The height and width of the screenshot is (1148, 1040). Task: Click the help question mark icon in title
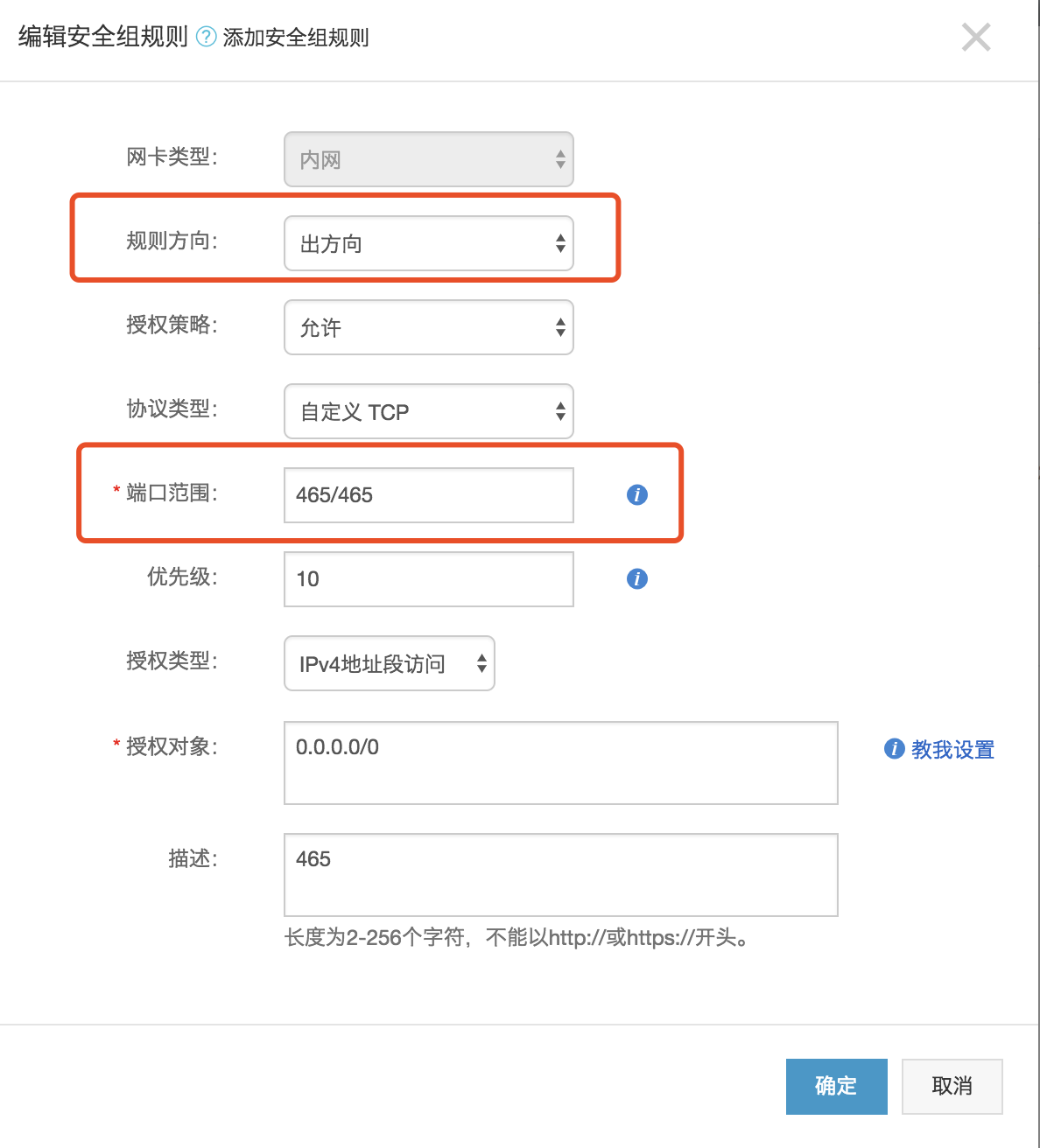[206, 37]
